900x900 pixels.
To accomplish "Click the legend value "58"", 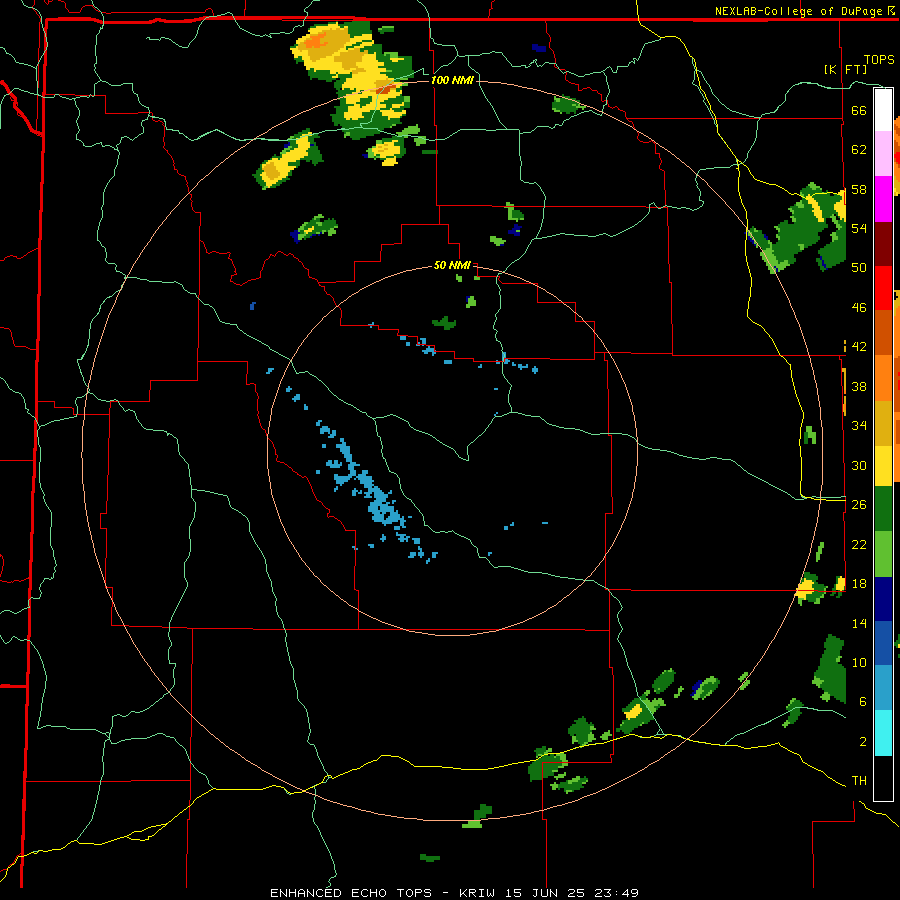I will pos(859,189).
